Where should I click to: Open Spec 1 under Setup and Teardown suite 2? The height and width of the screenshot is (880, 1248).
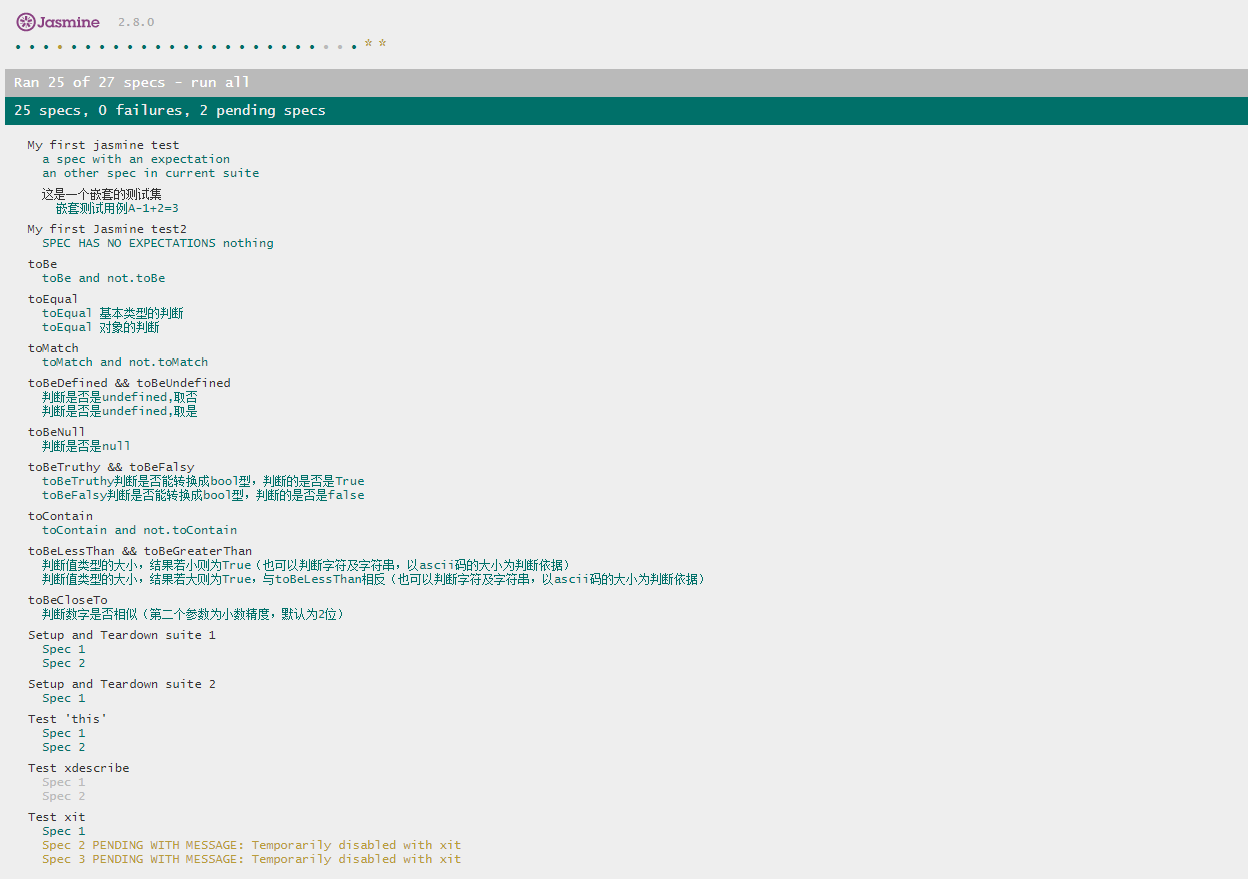coord(64,698)
